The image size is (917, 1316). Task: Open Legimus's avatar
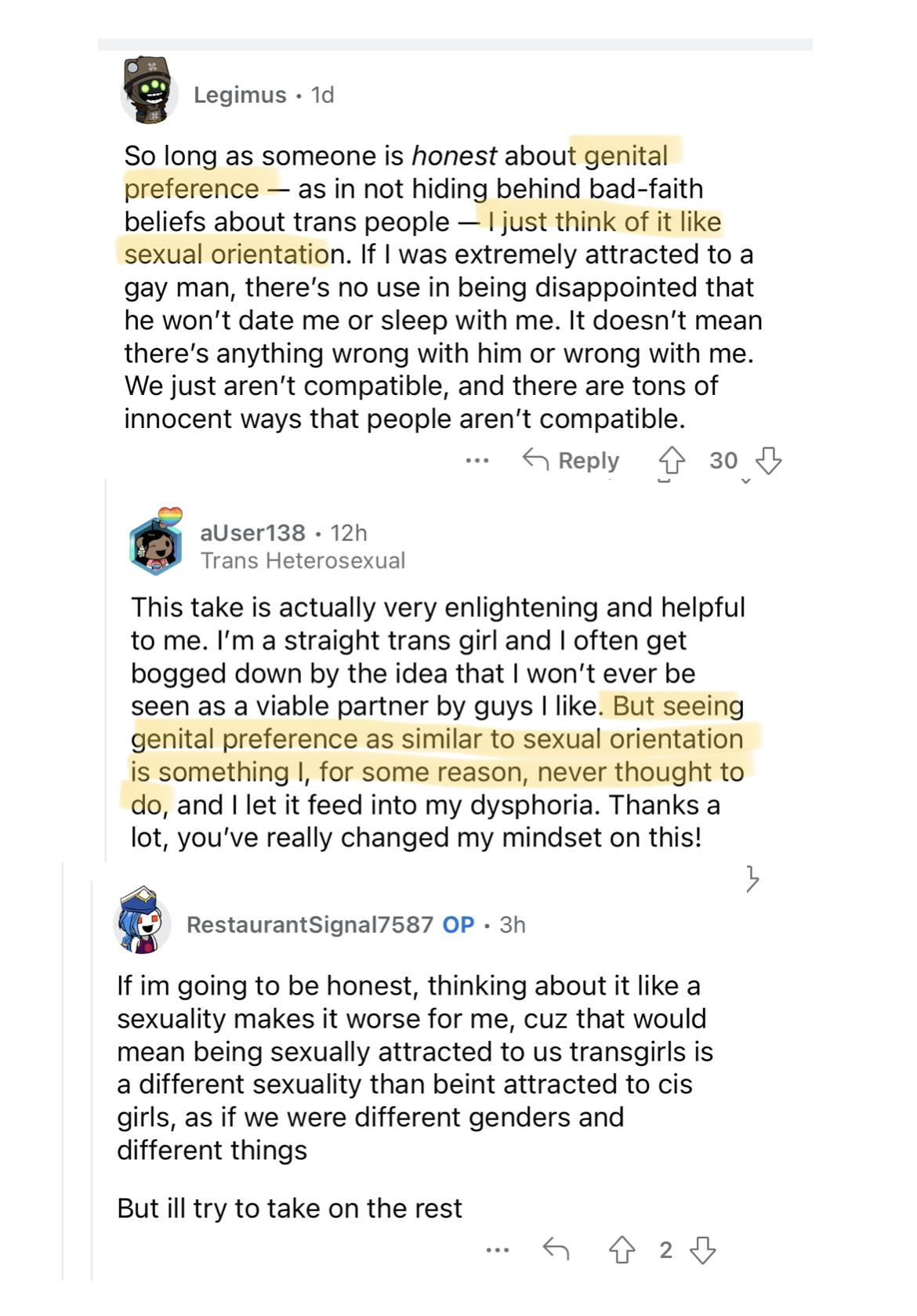point(149,91)
